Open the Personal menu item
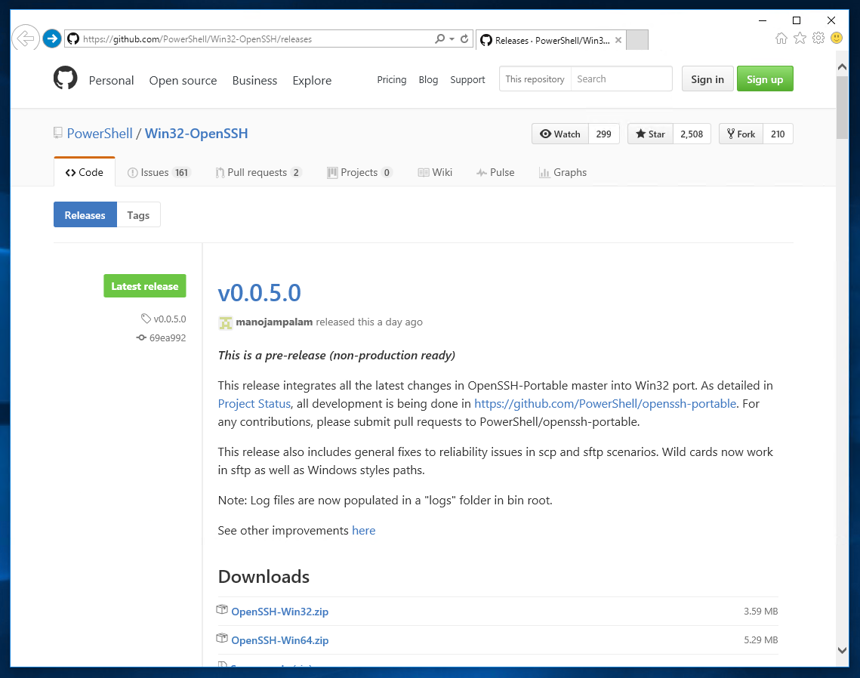 point(111,81)
